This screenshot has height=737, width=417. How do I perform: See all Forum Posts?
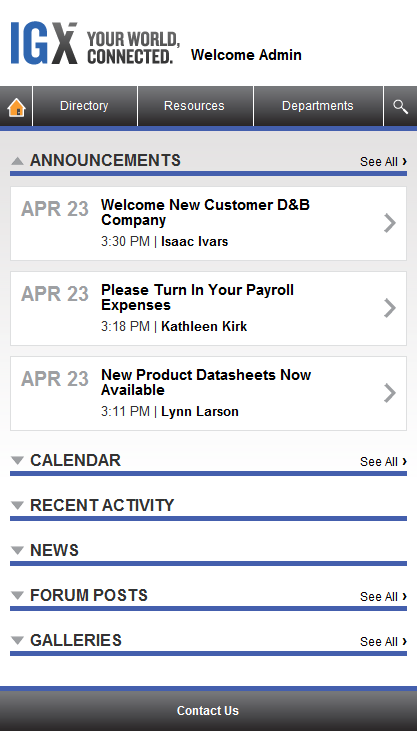(383, 596)
